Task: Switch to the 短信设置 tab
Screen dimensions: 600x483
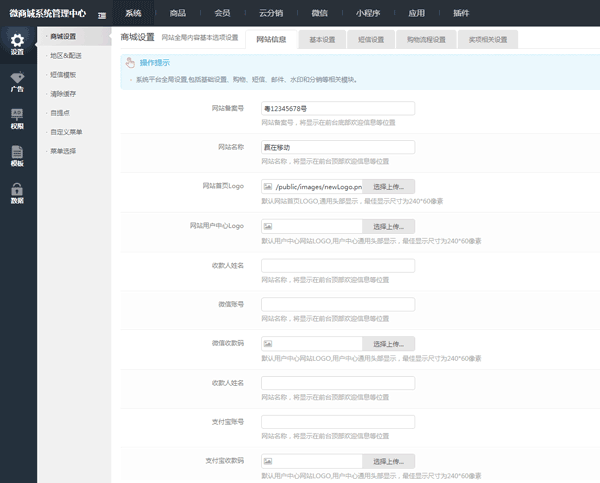Action: point(370,40)
